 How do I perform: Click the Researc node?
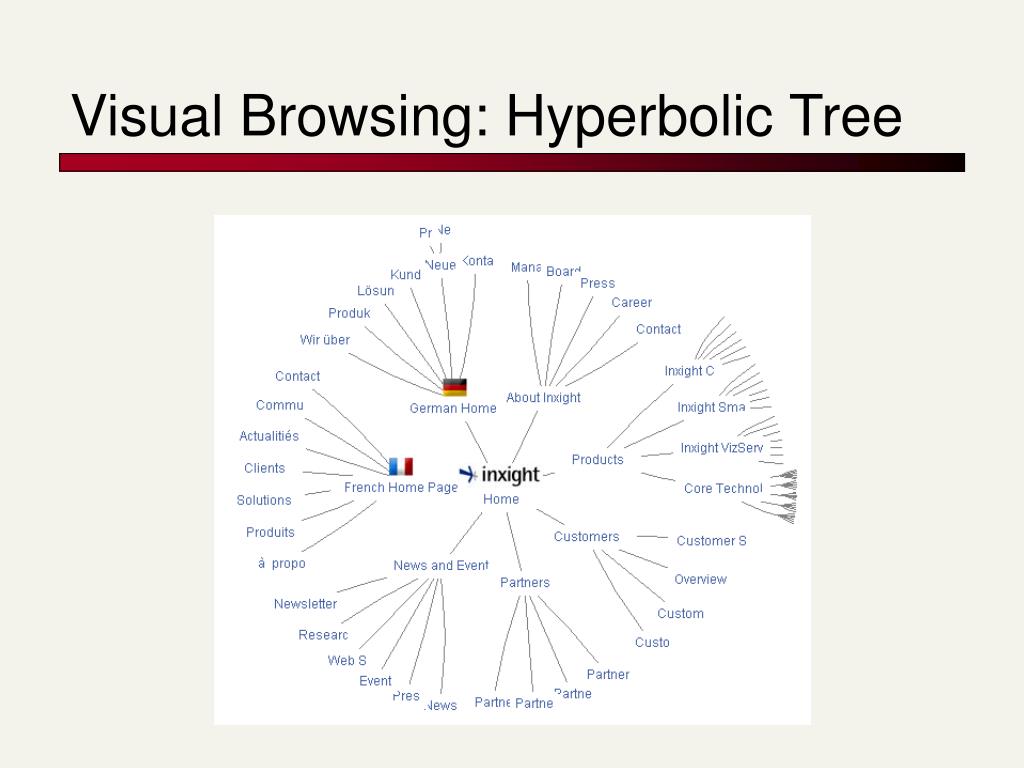323,635
